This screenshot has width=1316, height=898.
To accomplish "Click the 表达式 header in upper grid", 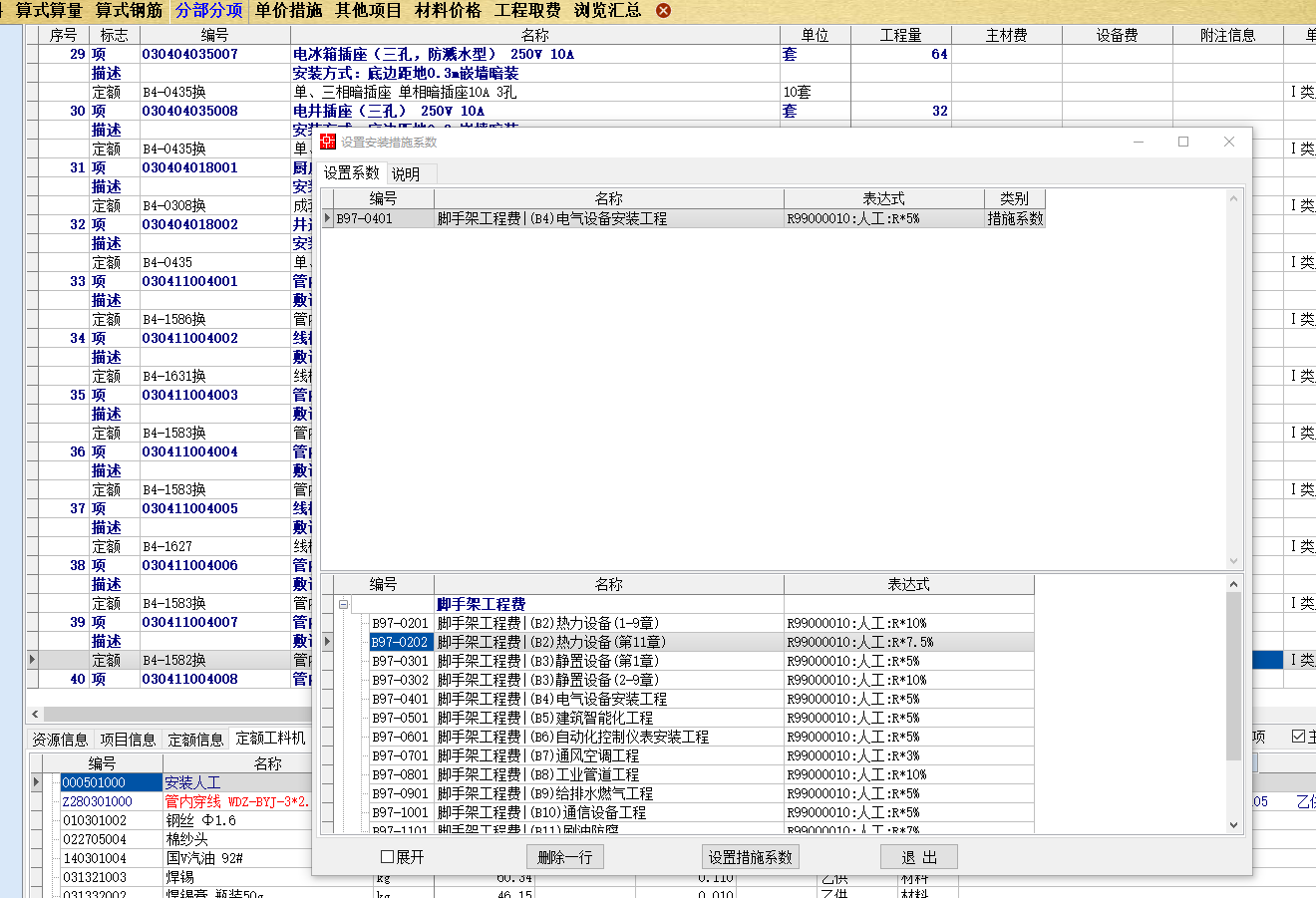I will pyautogui.click(x=884, y=198).
